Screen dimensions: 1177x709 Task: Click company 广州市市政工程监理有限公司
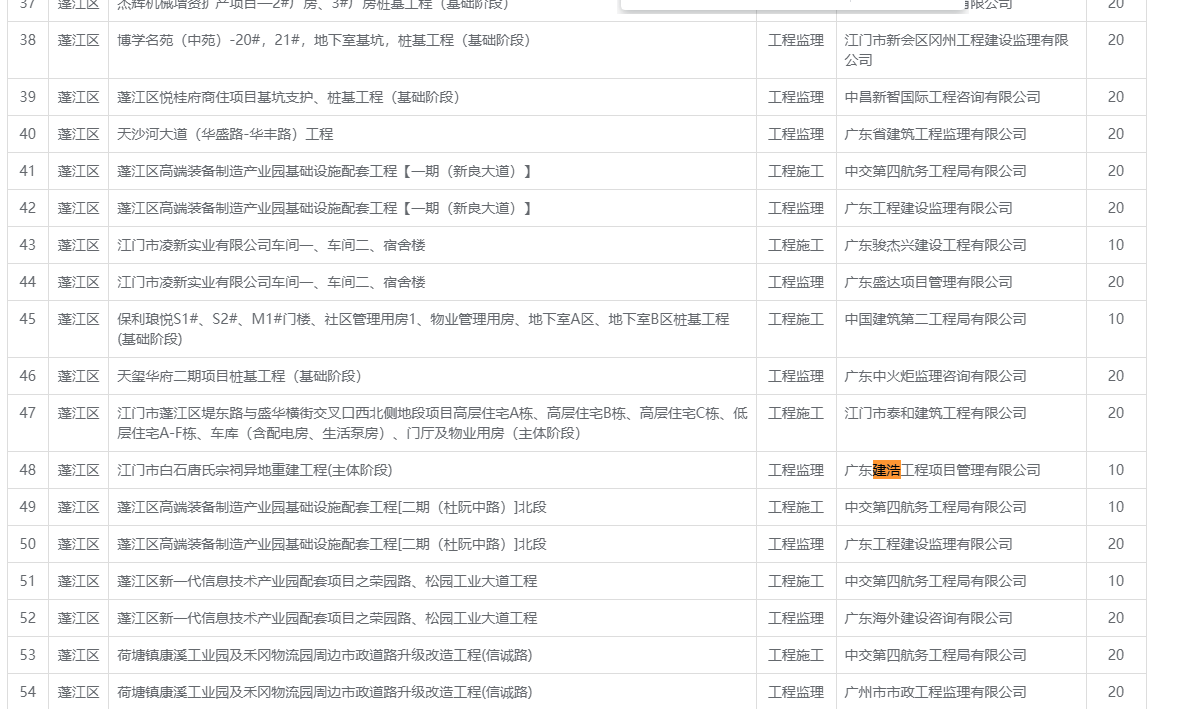[935, 692]
